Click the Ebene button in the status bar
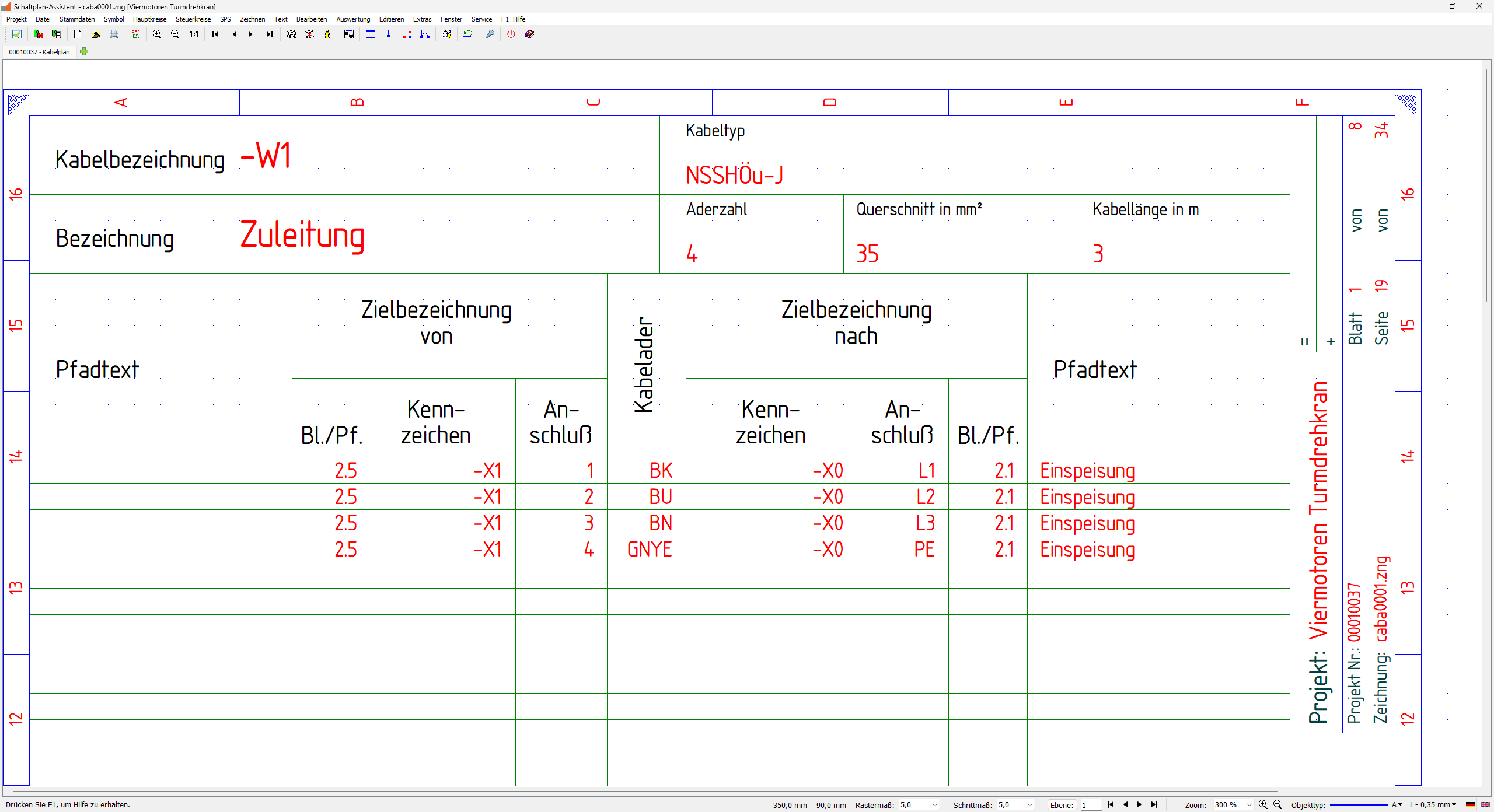The image size is (1494, 812). pos(1062,805)
